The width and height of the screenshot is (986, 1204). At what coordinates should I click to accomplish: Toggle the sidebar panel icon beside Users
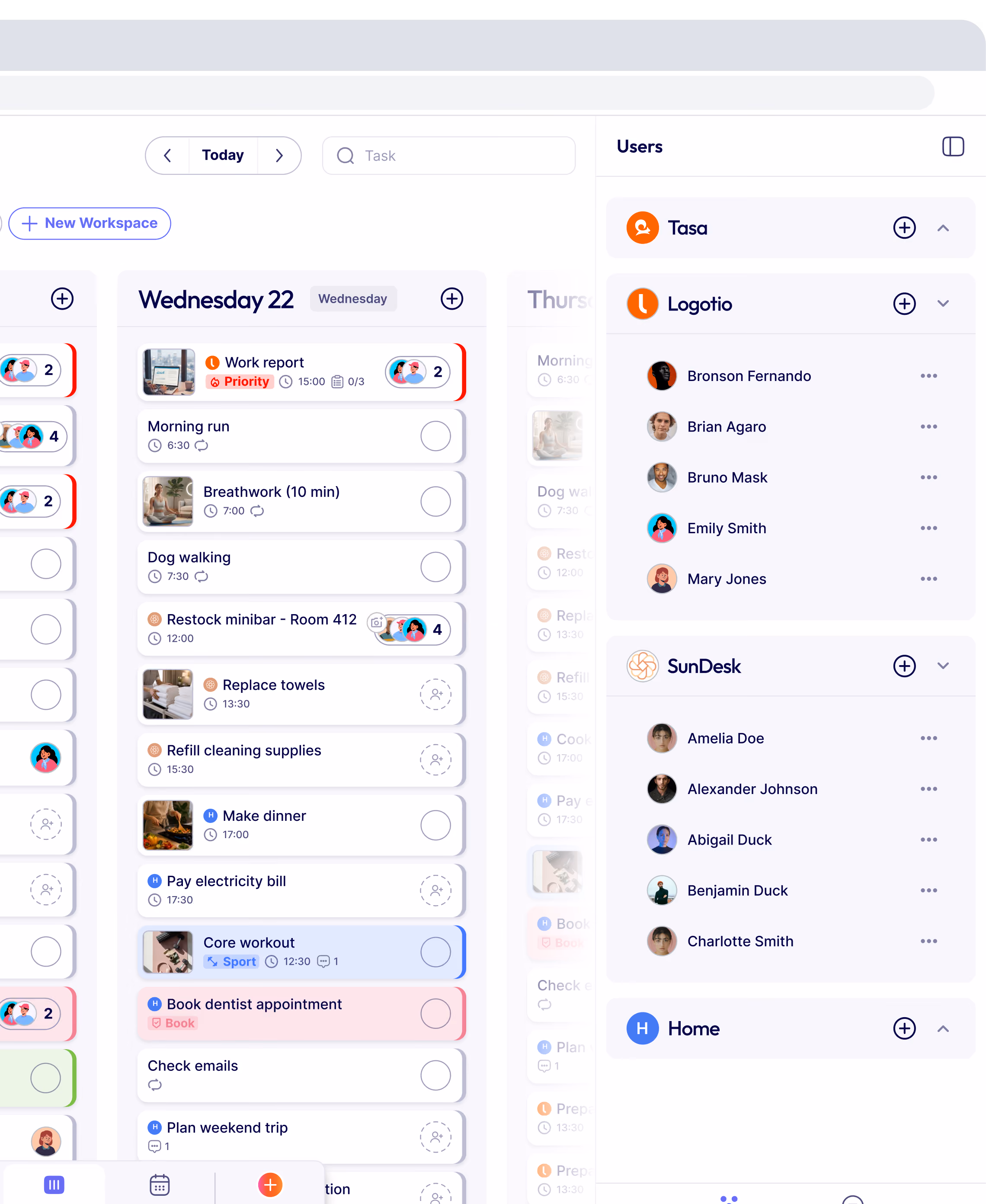point(953,147)
